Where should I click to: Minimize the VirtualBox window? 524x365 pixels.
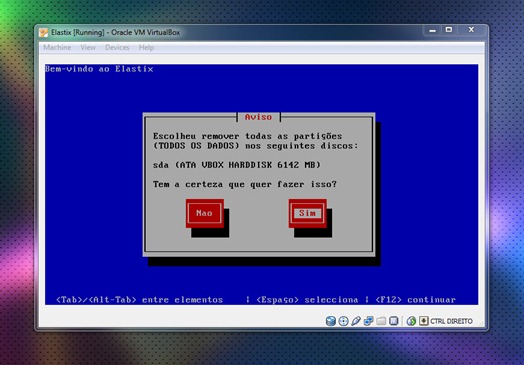tap(432, 30)
